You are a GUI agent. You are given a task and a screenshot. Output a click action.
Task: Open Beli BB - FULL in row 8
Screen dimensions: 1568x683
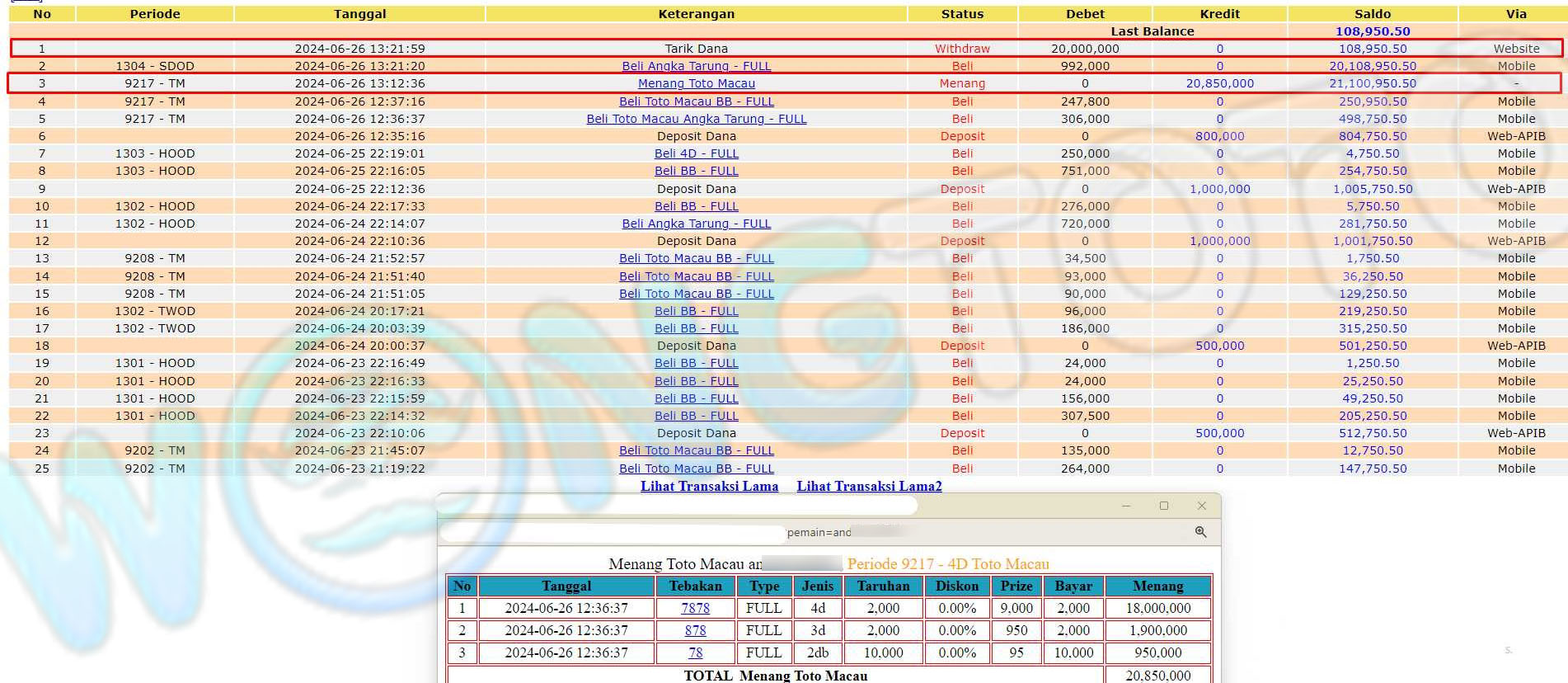pyautogui.click(x=696, y=171)
